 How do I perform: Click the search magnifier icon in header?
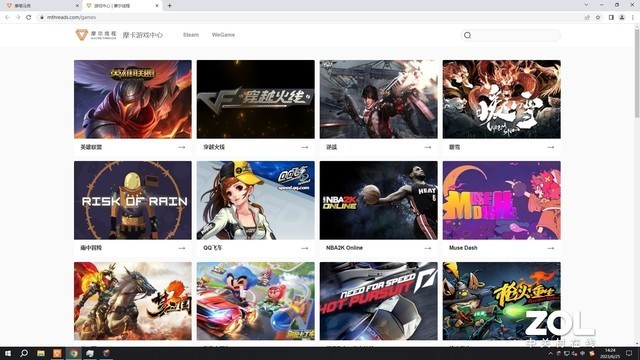click(x=467, y=36)
